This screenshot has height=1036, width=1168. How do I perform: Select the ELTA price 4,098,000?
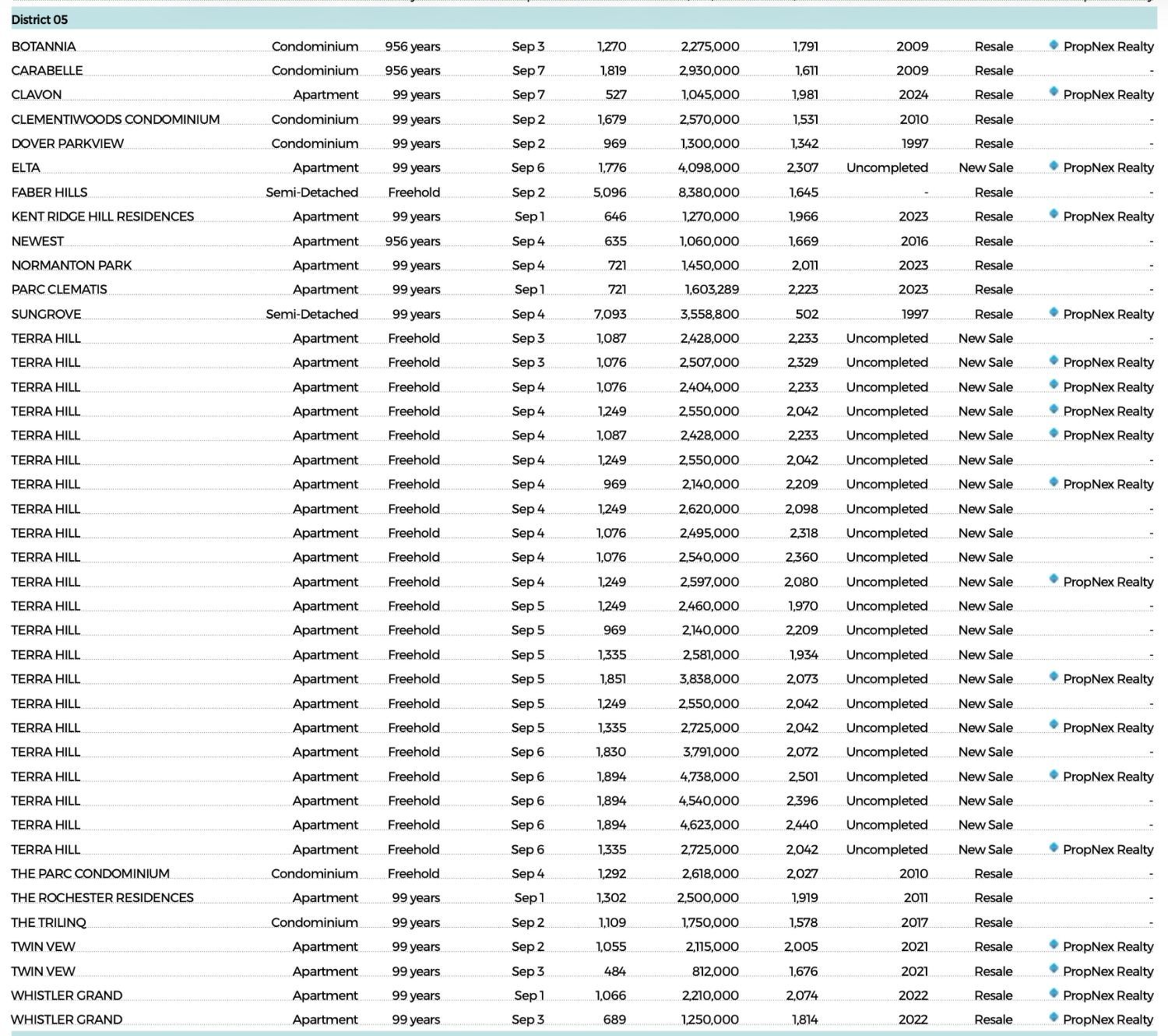click(x=709, y=168)
